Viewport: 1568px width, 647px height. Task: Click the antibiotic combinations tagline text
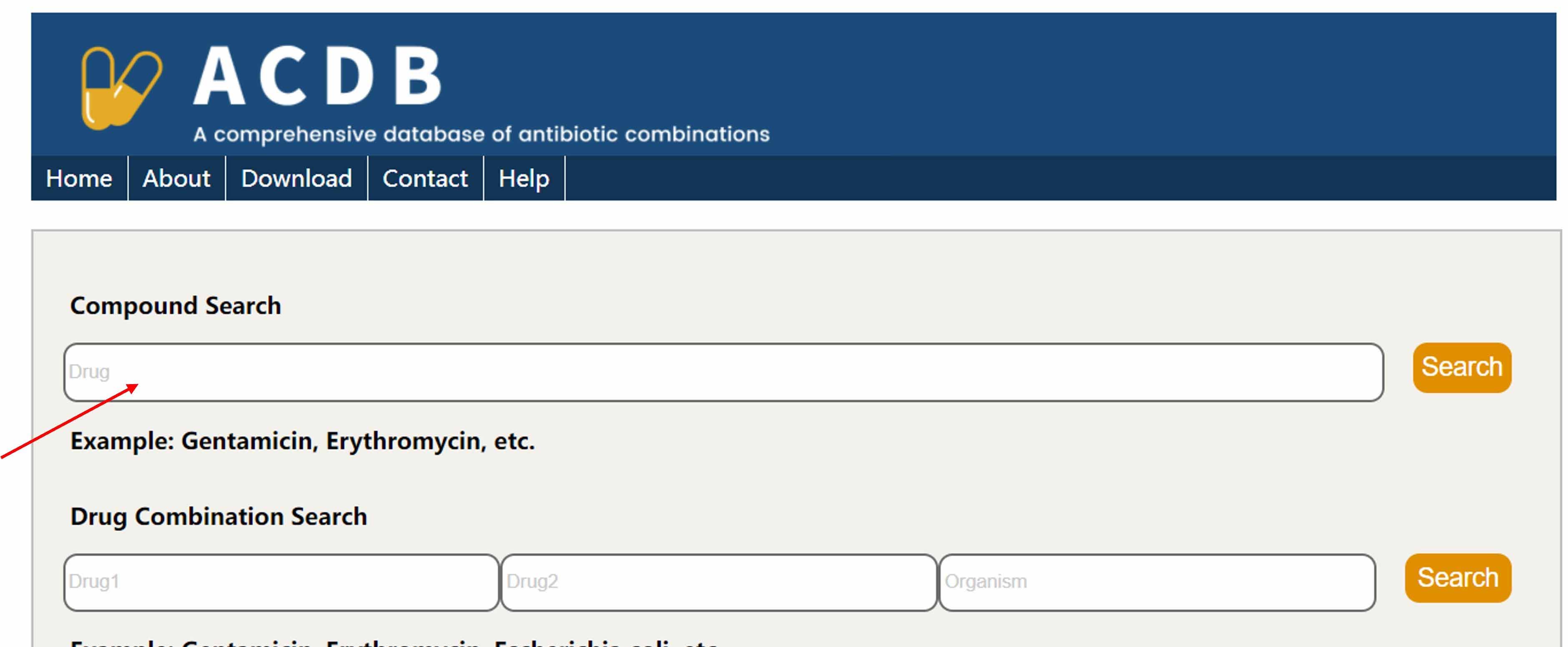(482, 135)
